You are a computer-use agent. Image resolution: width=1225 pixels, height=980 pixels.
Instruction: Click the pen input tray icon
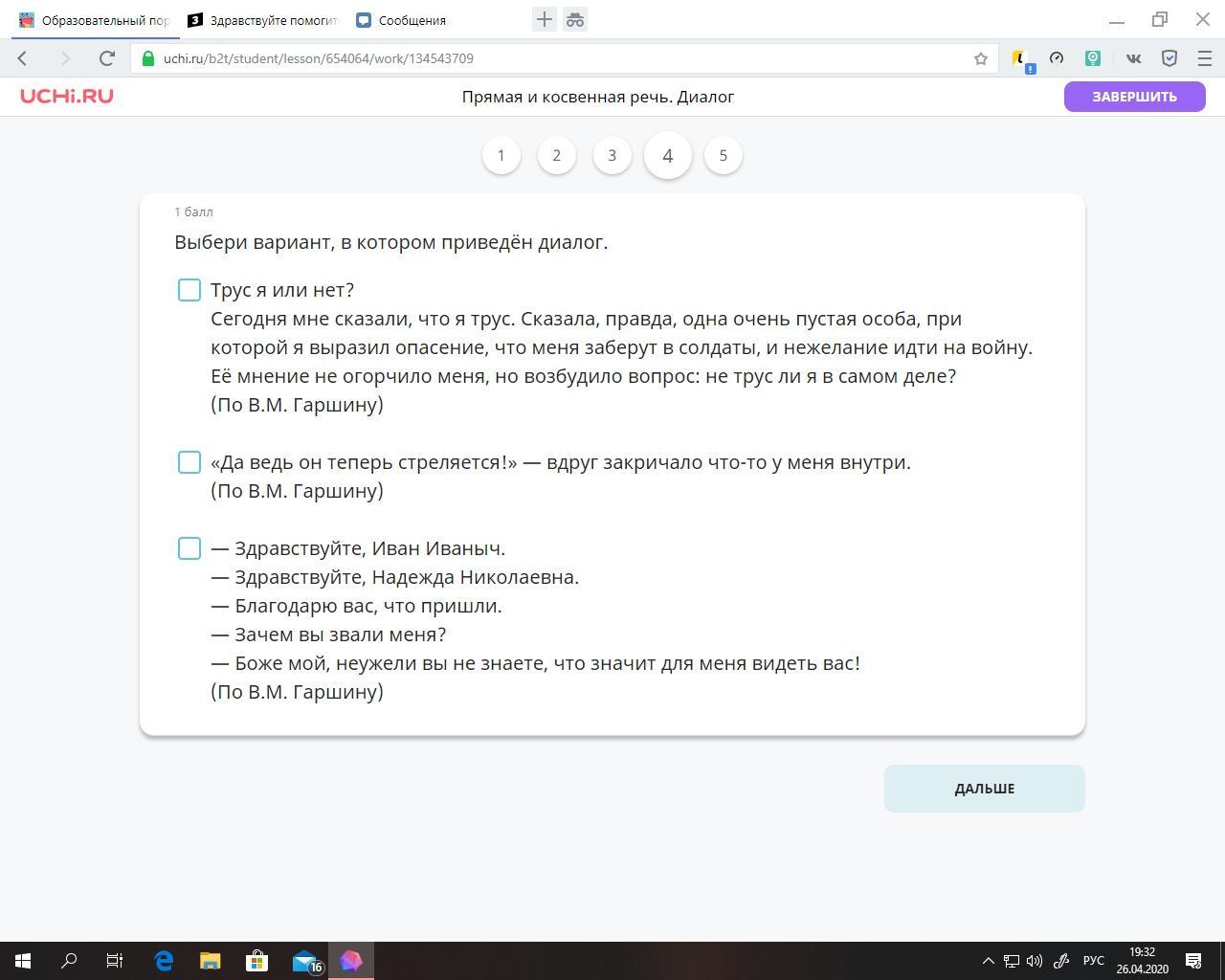(1061, 961)
